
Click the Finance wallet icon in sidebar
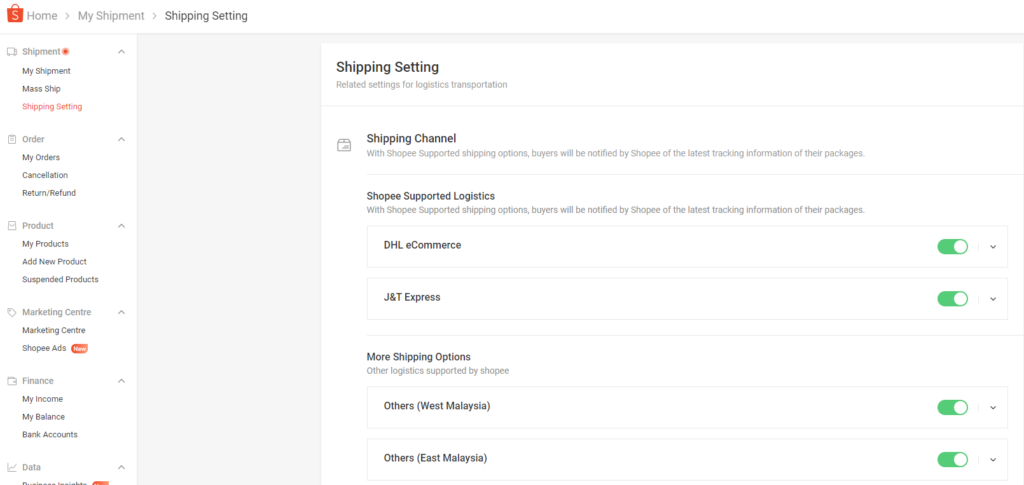[12, 381]
